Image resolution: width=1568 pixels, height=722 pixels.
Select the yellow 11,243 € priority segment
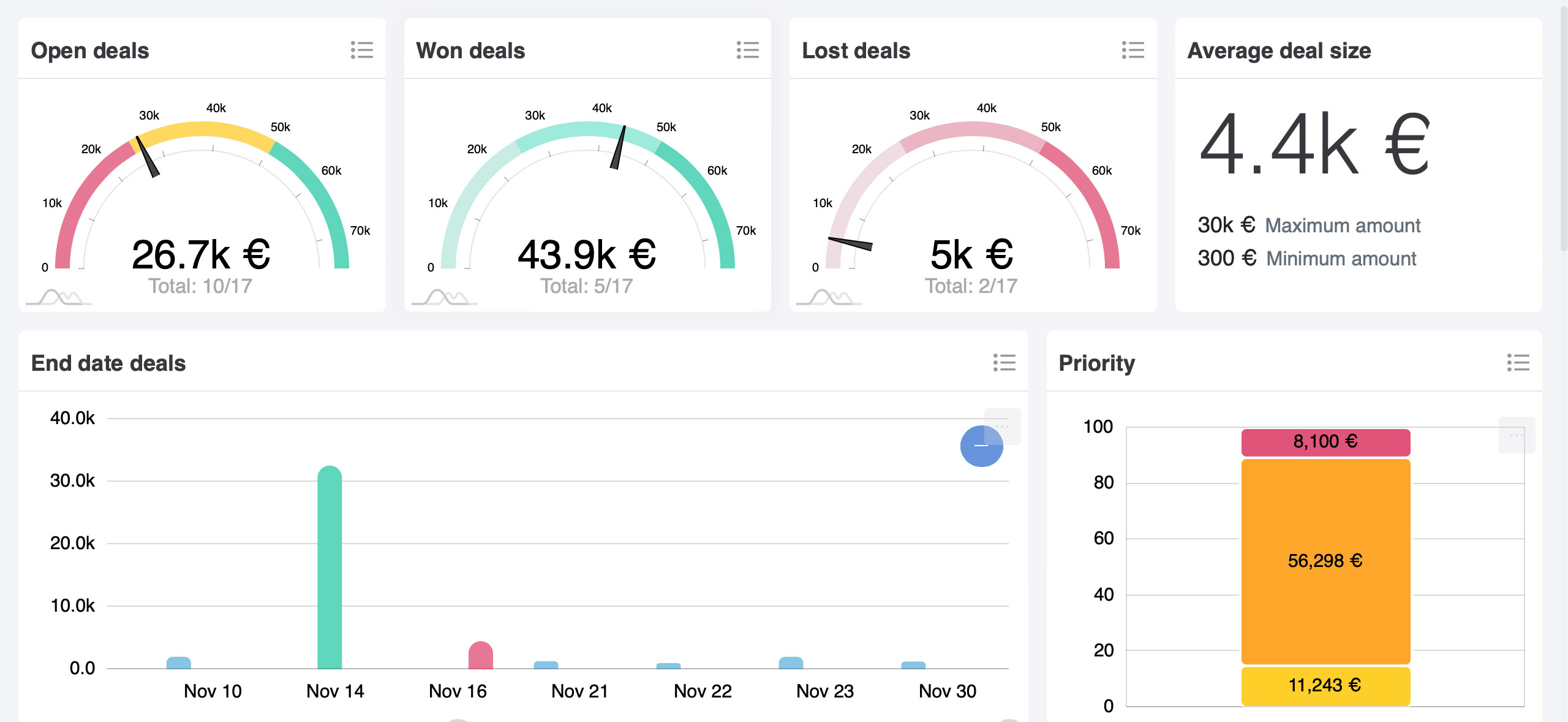[1325, 685]
